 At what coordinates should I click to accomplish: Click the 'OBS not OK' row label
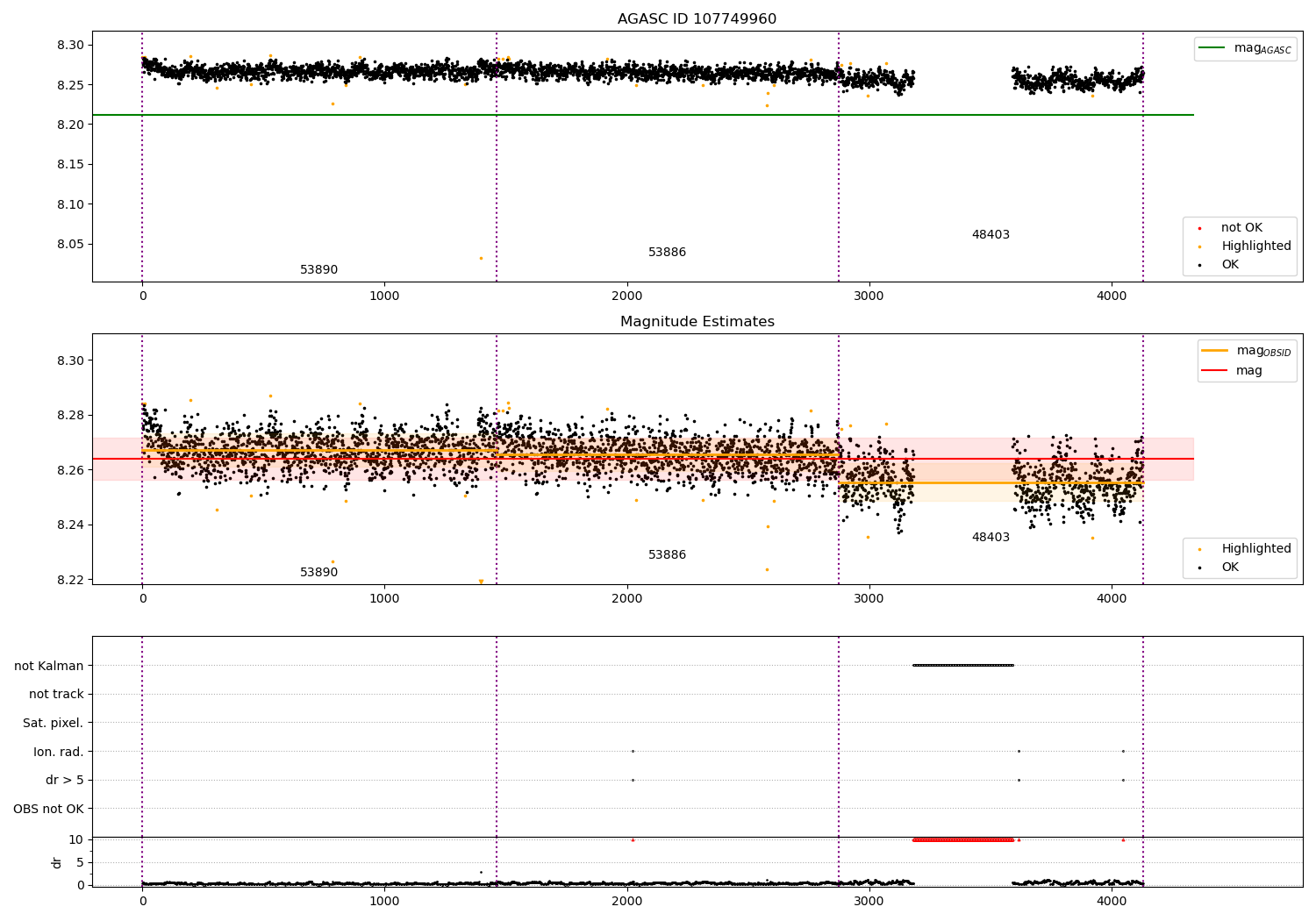click(x=48, y=810)
